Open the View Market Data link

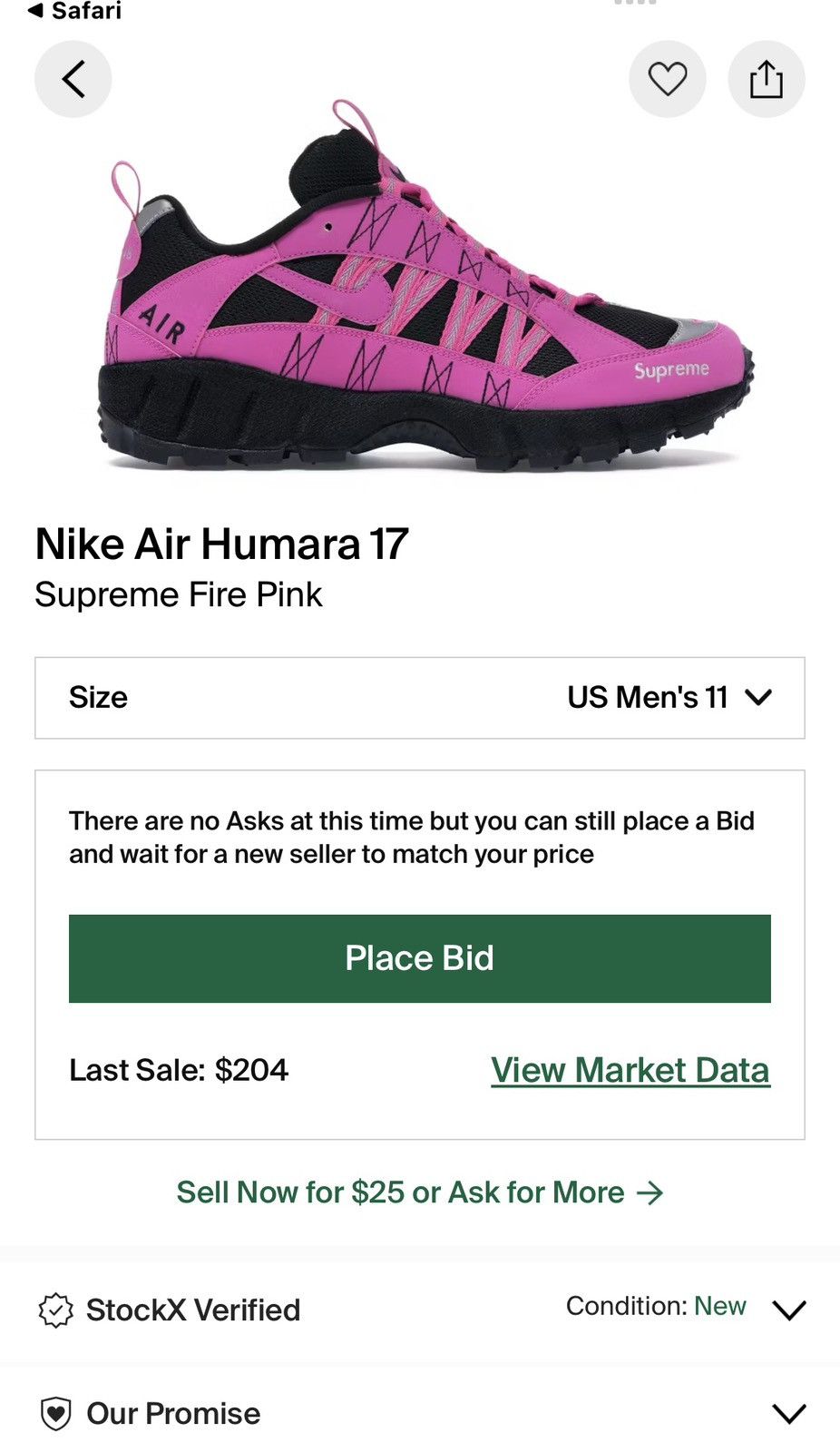(630, 1070)
